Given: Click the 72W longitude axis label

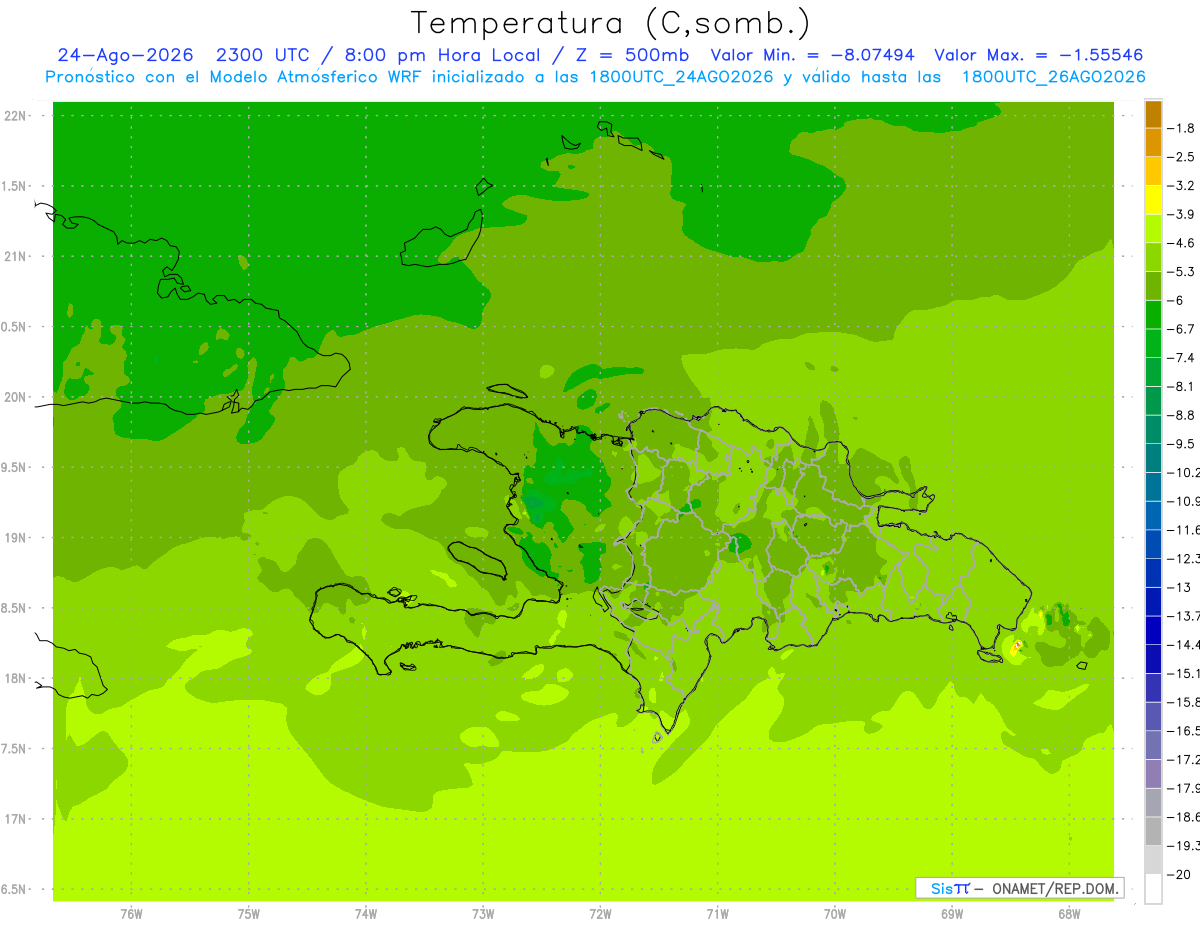Looking at the screenshot, I should click(x=601, y=914).
